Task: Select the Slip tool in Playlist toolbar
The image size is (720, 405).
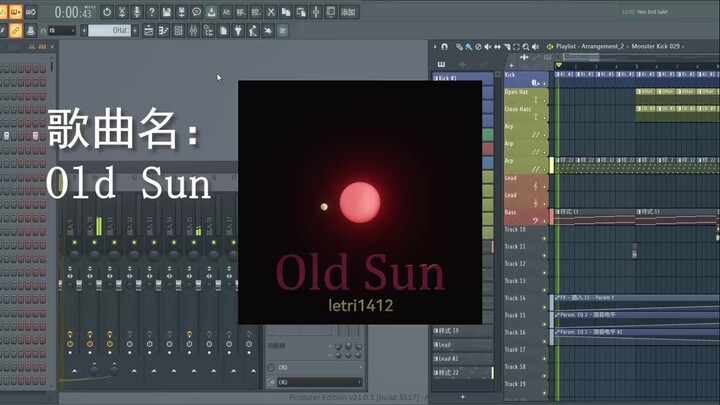Action: point(497,46)
